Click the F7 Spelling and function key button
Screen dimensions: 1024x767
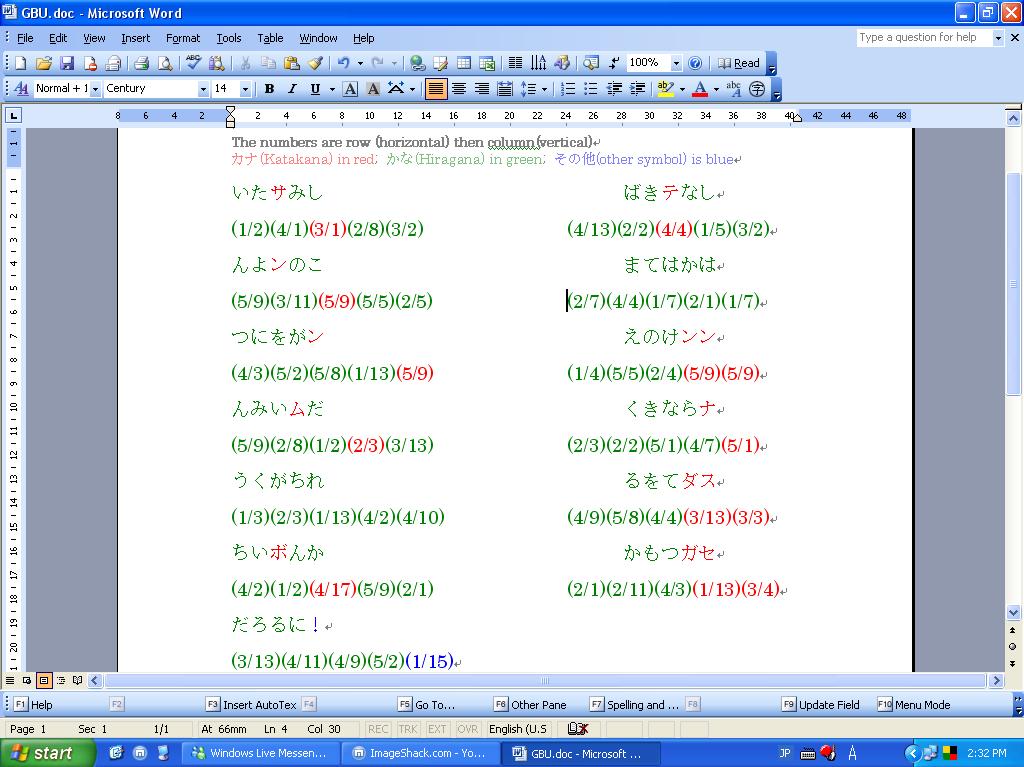[x=634, y=704]
